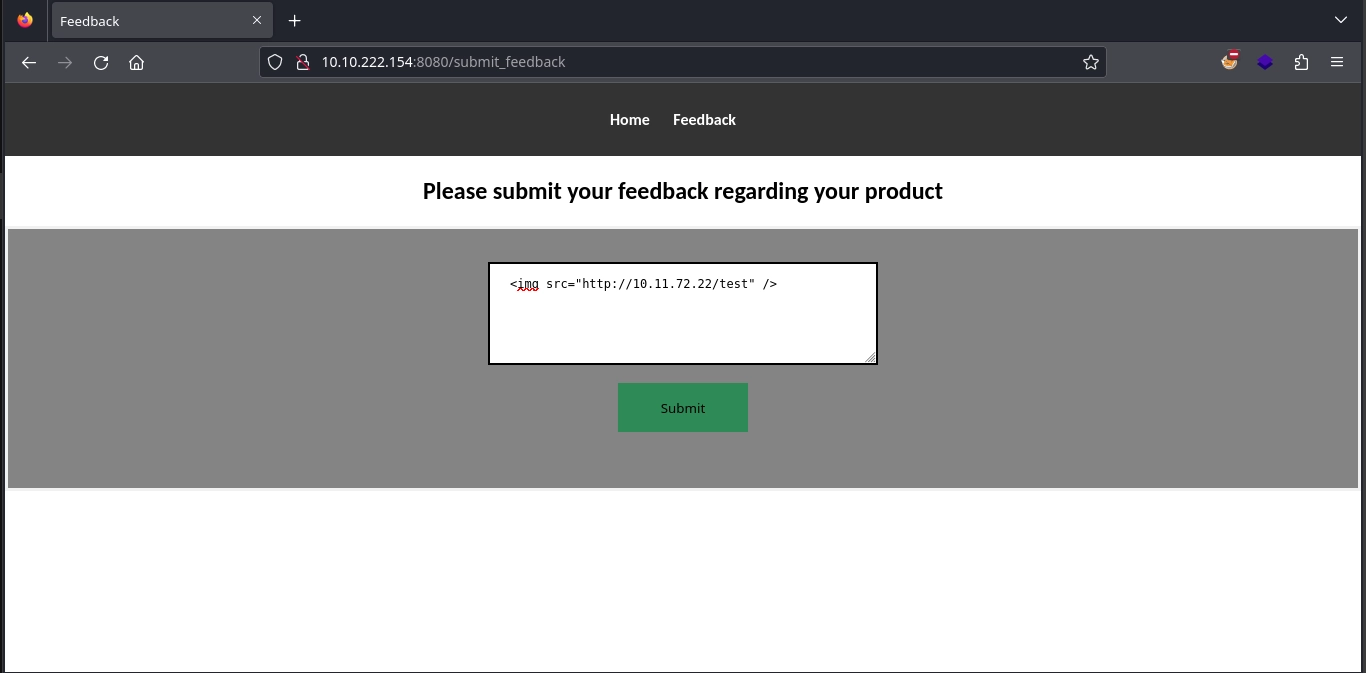Click inside the feedback text area
This screenshot has width=1366, height=673.
[683, 313]
